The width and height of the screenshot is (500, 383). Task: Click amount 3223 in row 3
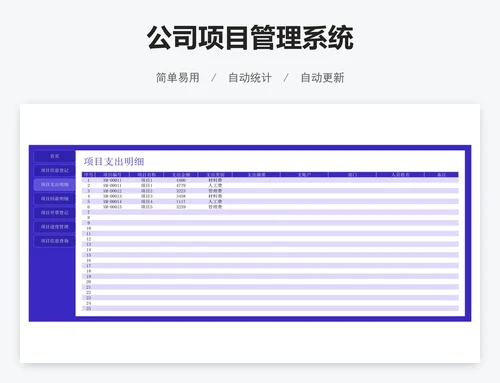(x=181, y=191)
